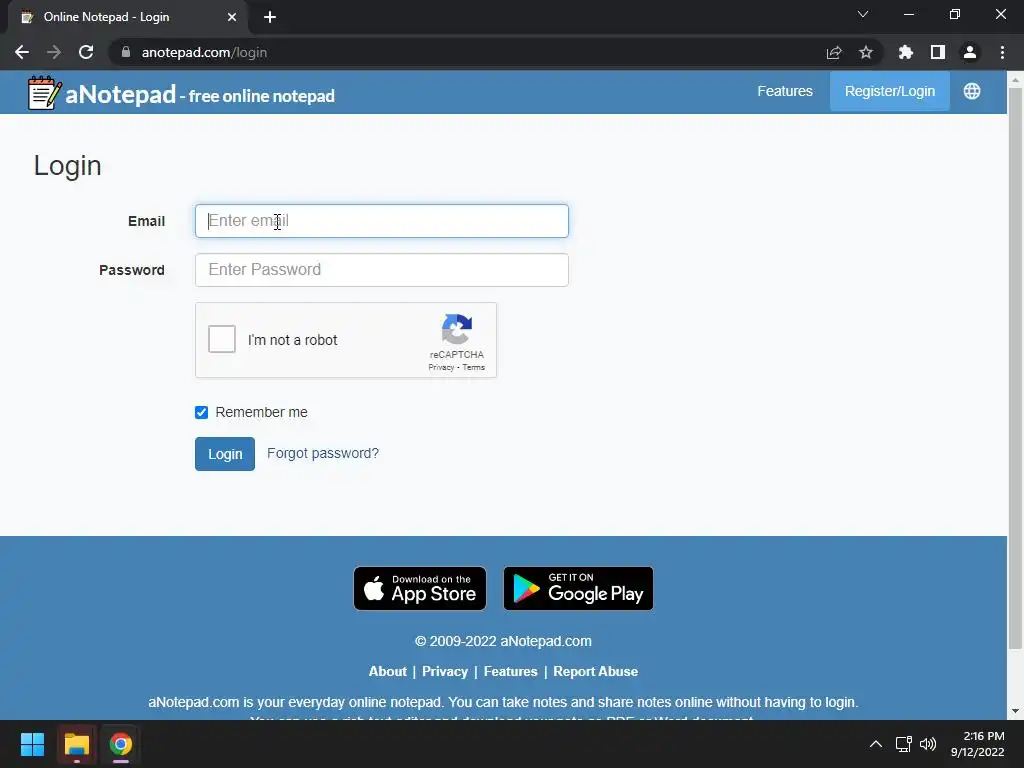
Task: Click Download on the App Store badge
Action: (420, 588)
